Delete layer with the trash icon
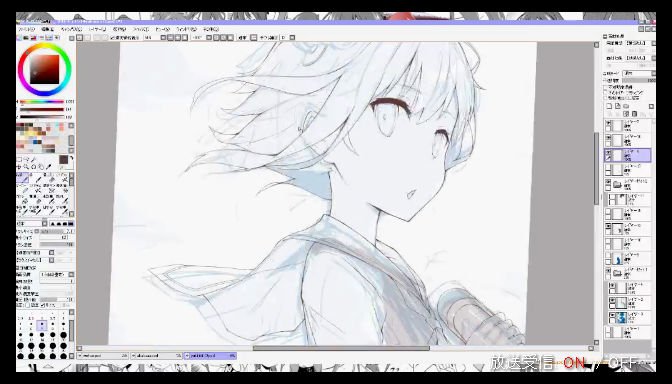Screen dimensions: 672x384 click(634, 114)
